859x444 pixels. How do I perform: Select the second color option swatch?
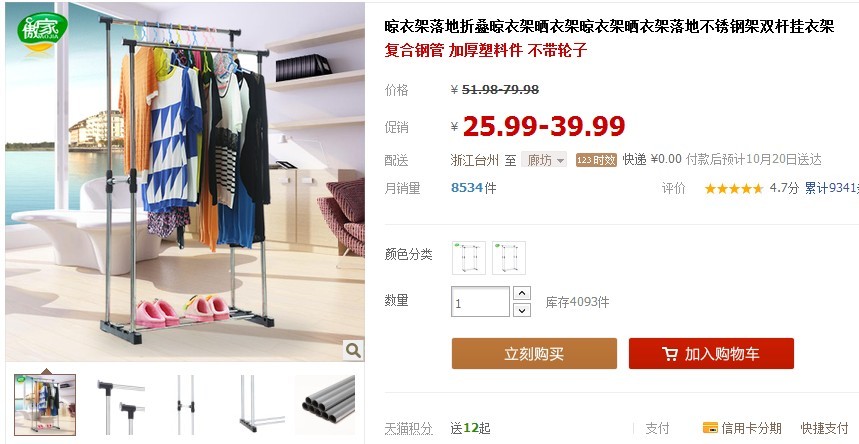tap(508, 258)
